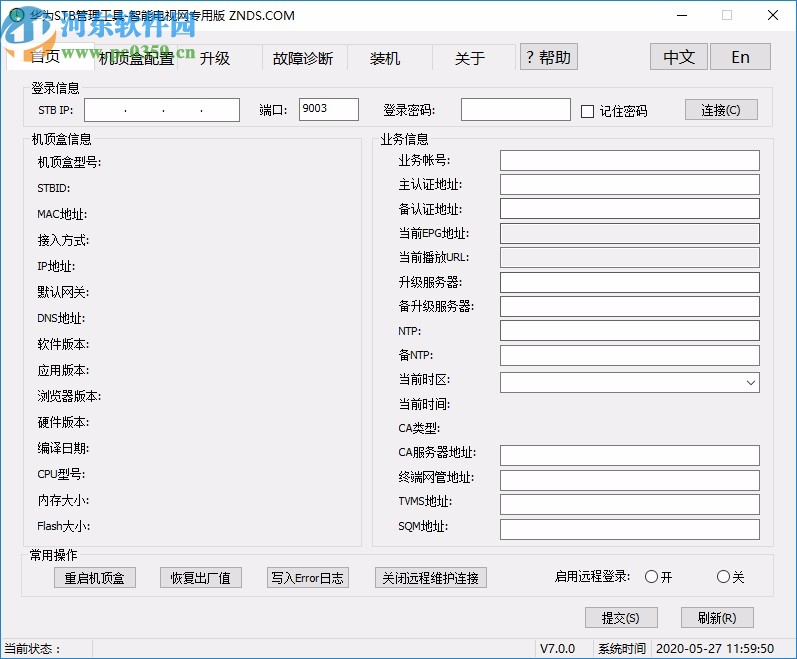Screen dimensions: 797x659
Task: Click the SQM地址 field
Action: click(629, 528)
